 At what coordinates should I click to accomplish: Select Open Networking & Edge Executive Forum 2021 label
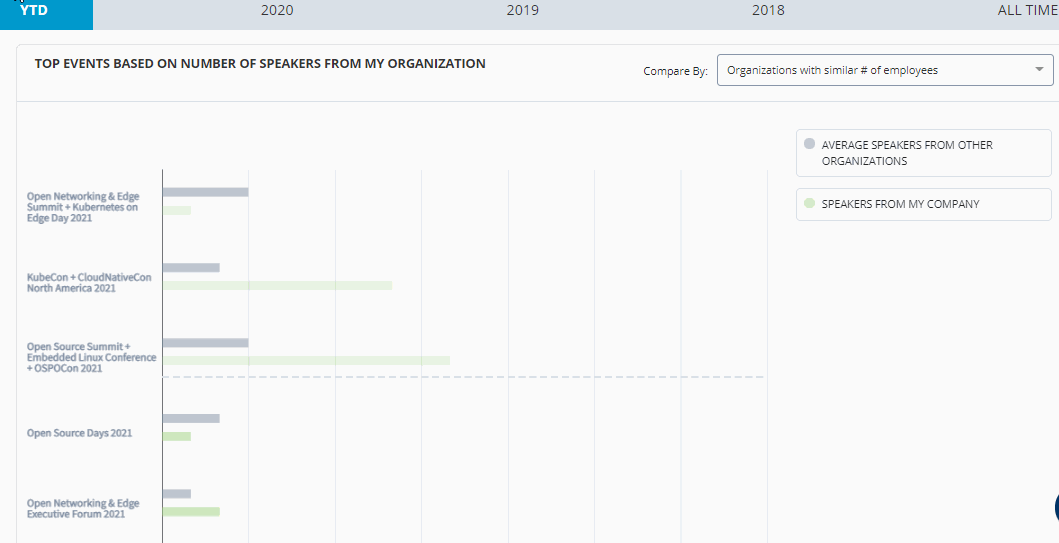click(x=83, y=509)
